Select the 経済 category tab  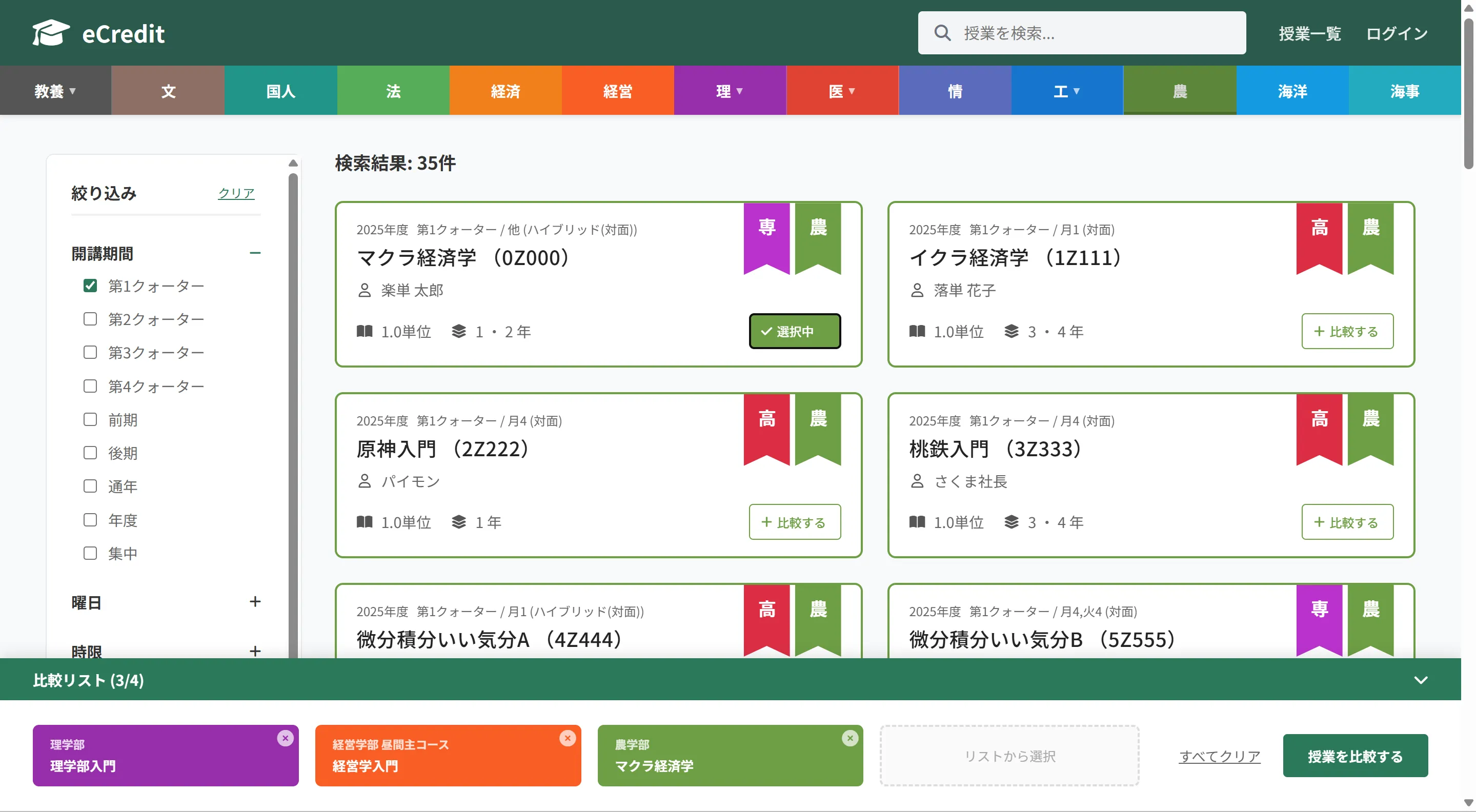pyautogui.click(x=506, y=90)
